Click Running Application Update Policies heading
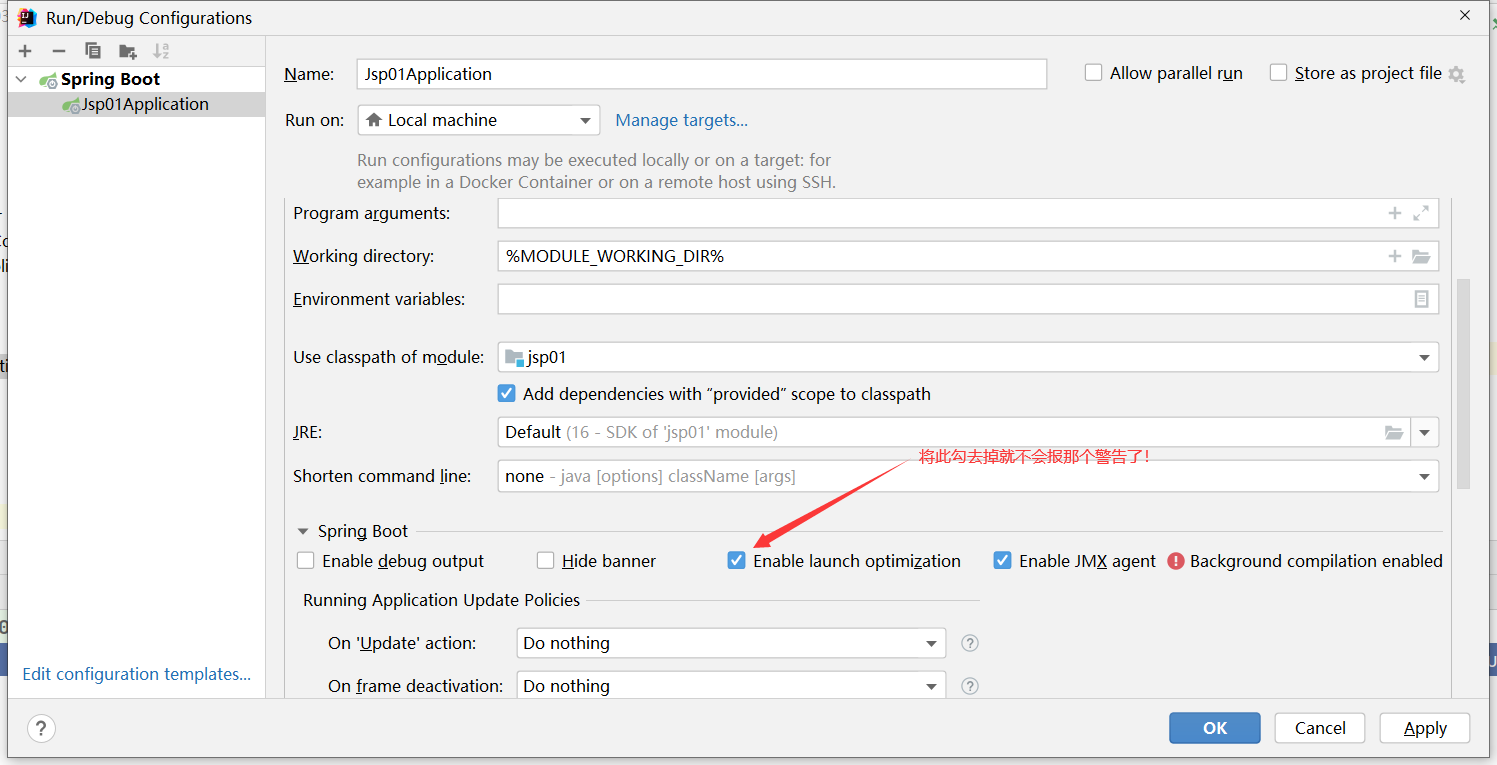The image size is (1497, 765). 442,600
